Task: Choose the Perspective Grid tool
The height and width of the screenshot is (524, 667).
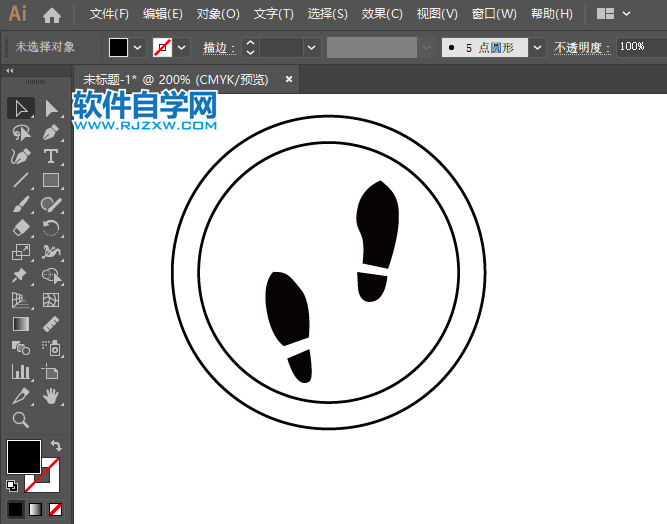Action: [x=20, y=300]
